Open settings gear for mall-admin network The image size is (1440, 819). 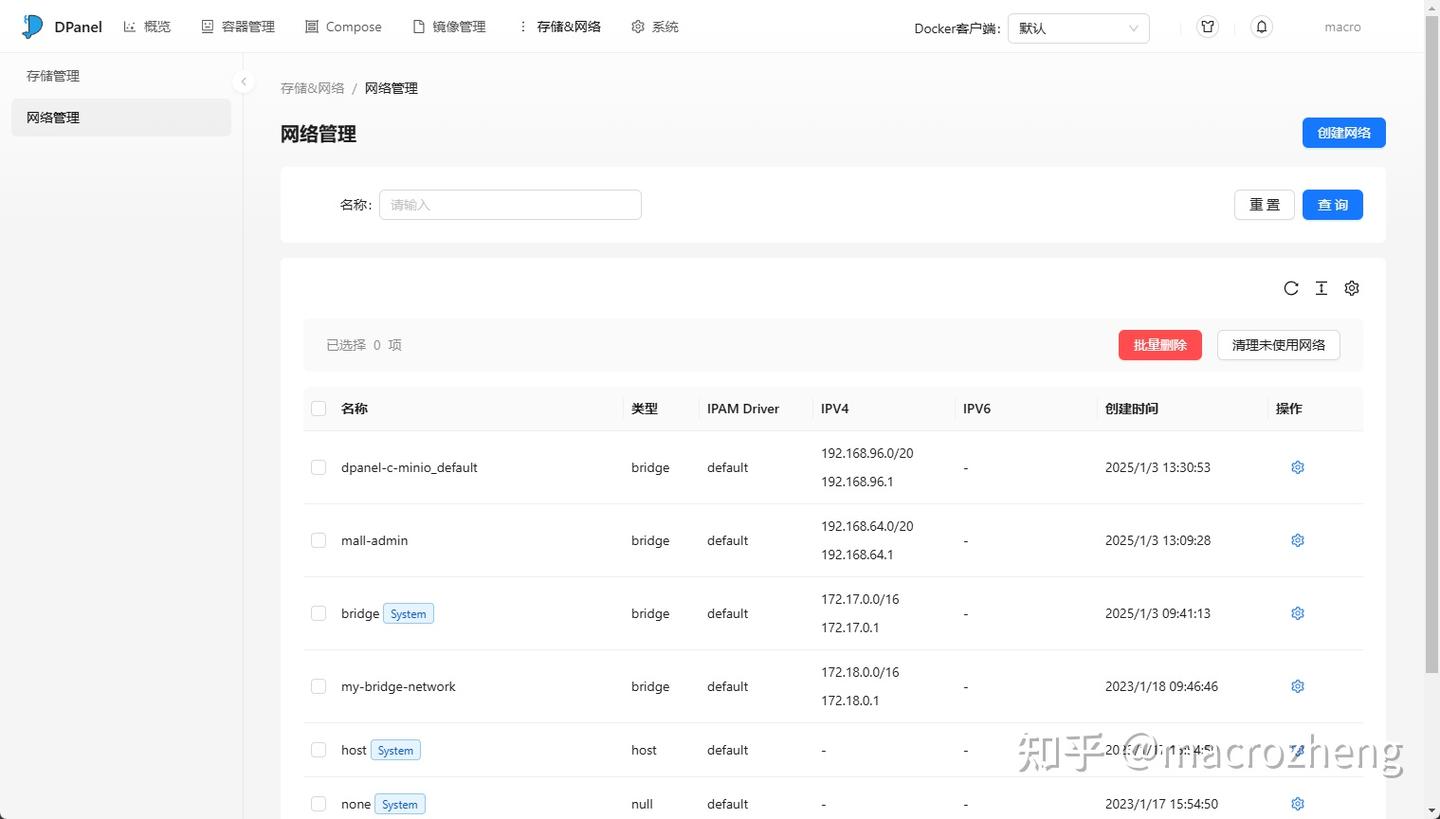click(1297, 540)
